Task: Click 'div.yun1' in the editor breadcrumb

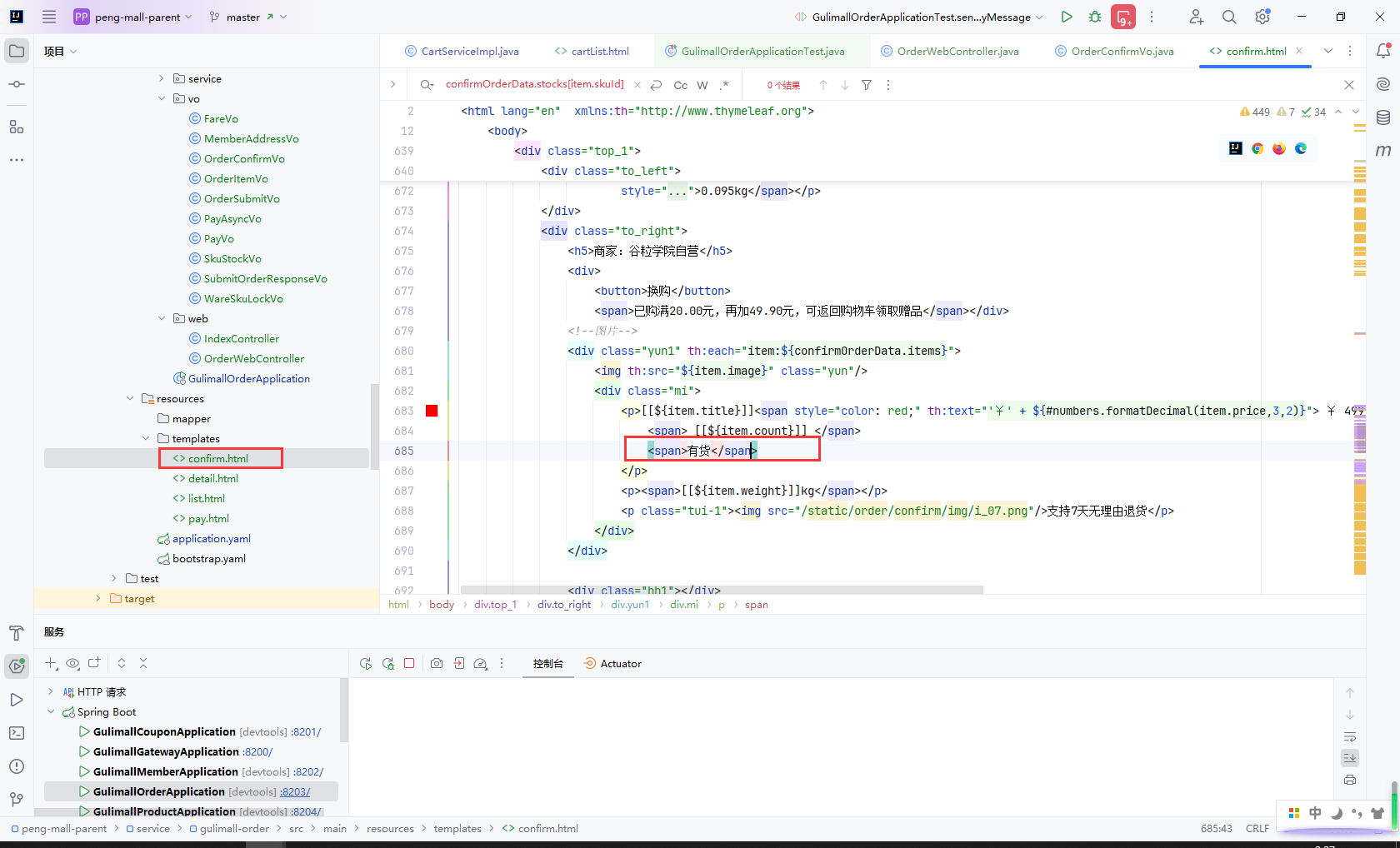Action: pyautogui.click(x=630, y=605)
